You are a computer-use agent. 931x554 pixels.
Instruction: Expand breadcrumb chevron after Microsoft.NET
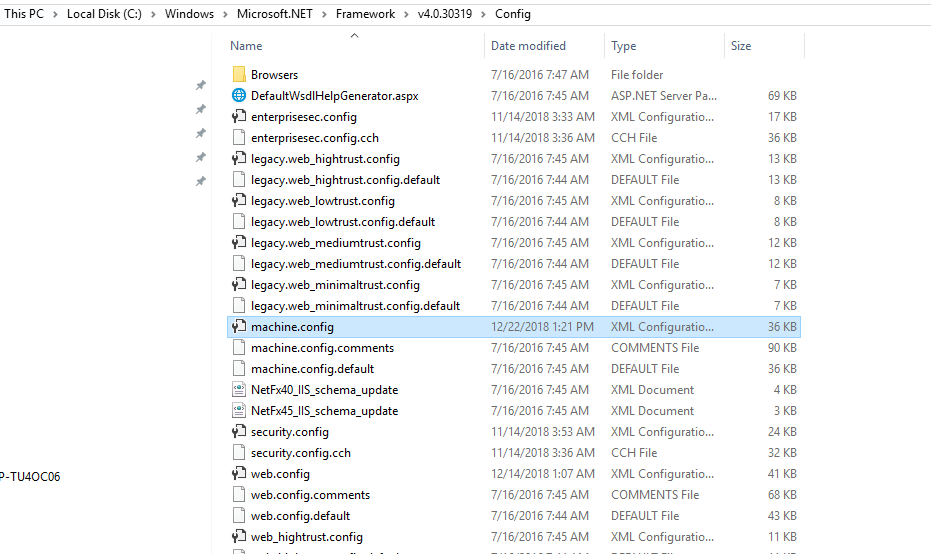tap(324, 14)
